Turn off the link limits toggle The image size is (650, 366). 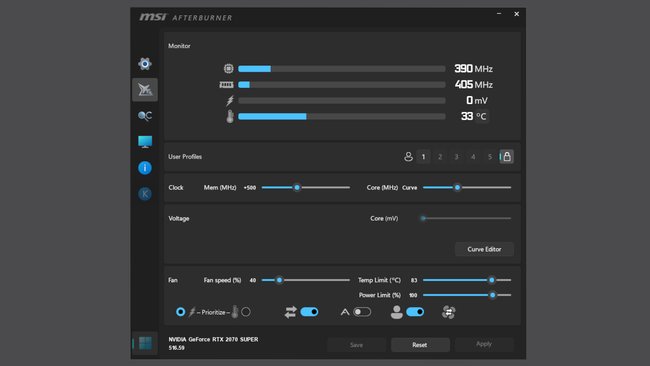pos(309,312)
